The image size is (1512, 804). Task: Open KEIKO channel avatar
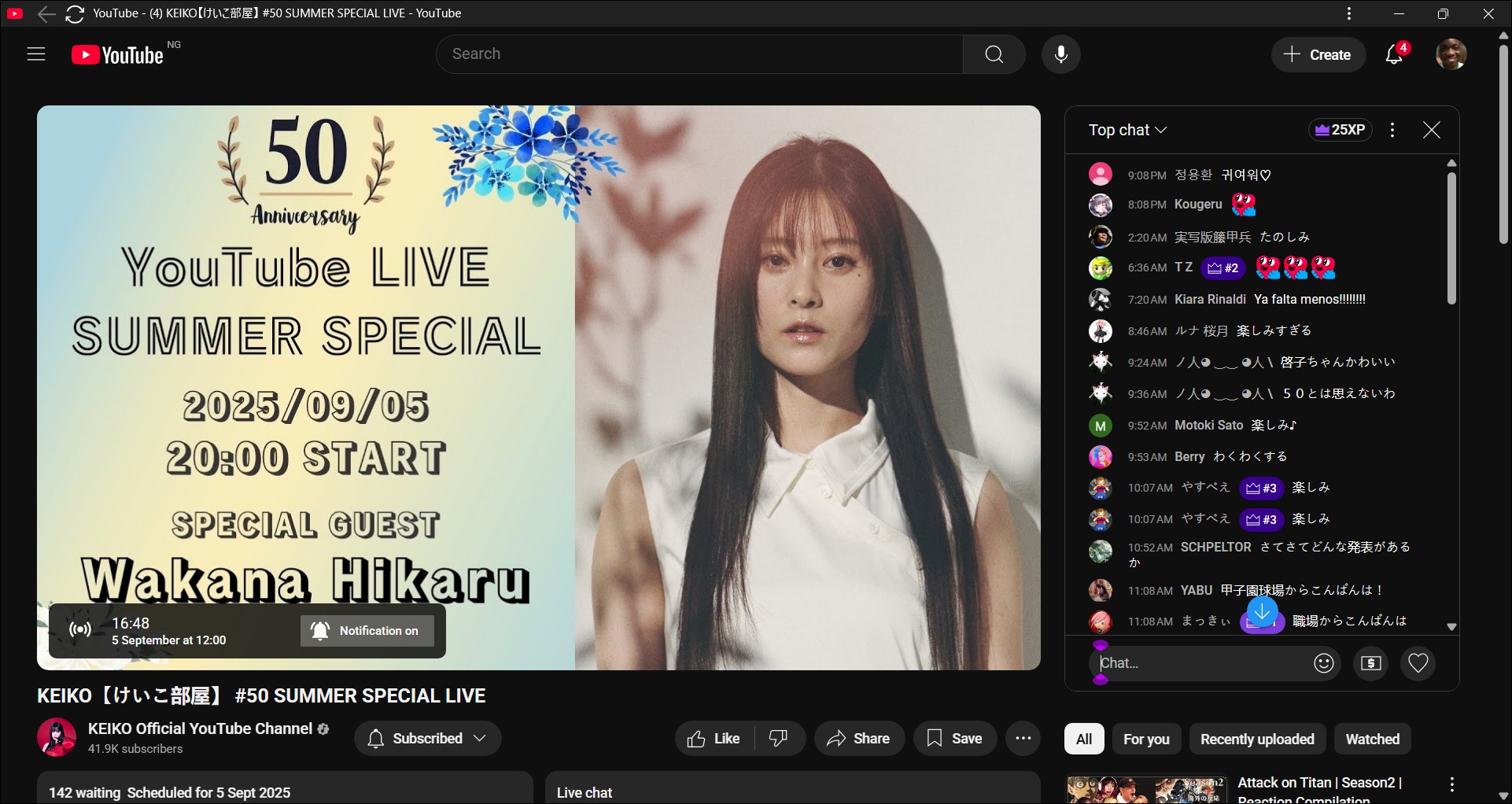(57, 738)
